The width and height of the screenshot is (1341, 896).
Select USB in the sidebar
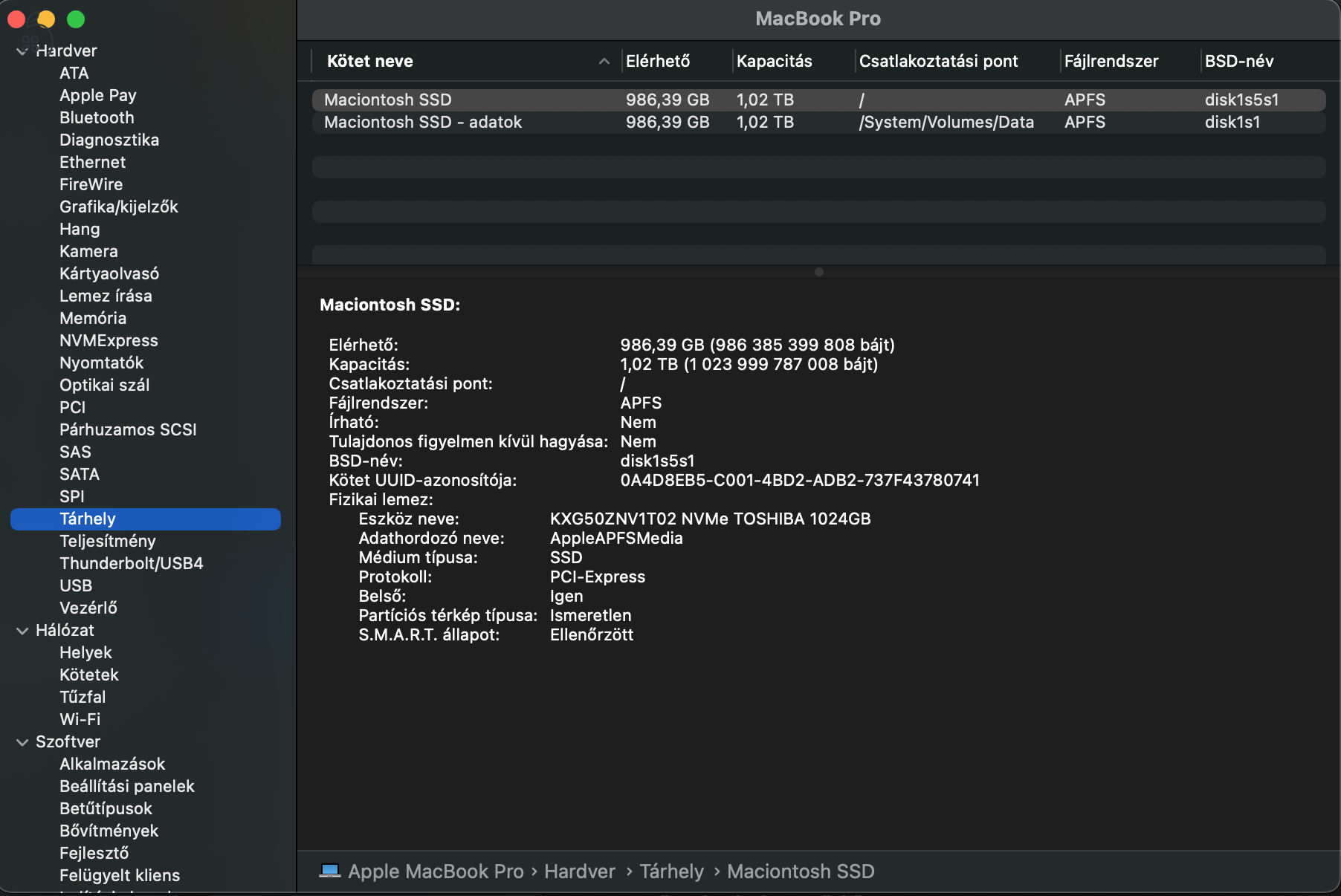[x=75, y=585]
